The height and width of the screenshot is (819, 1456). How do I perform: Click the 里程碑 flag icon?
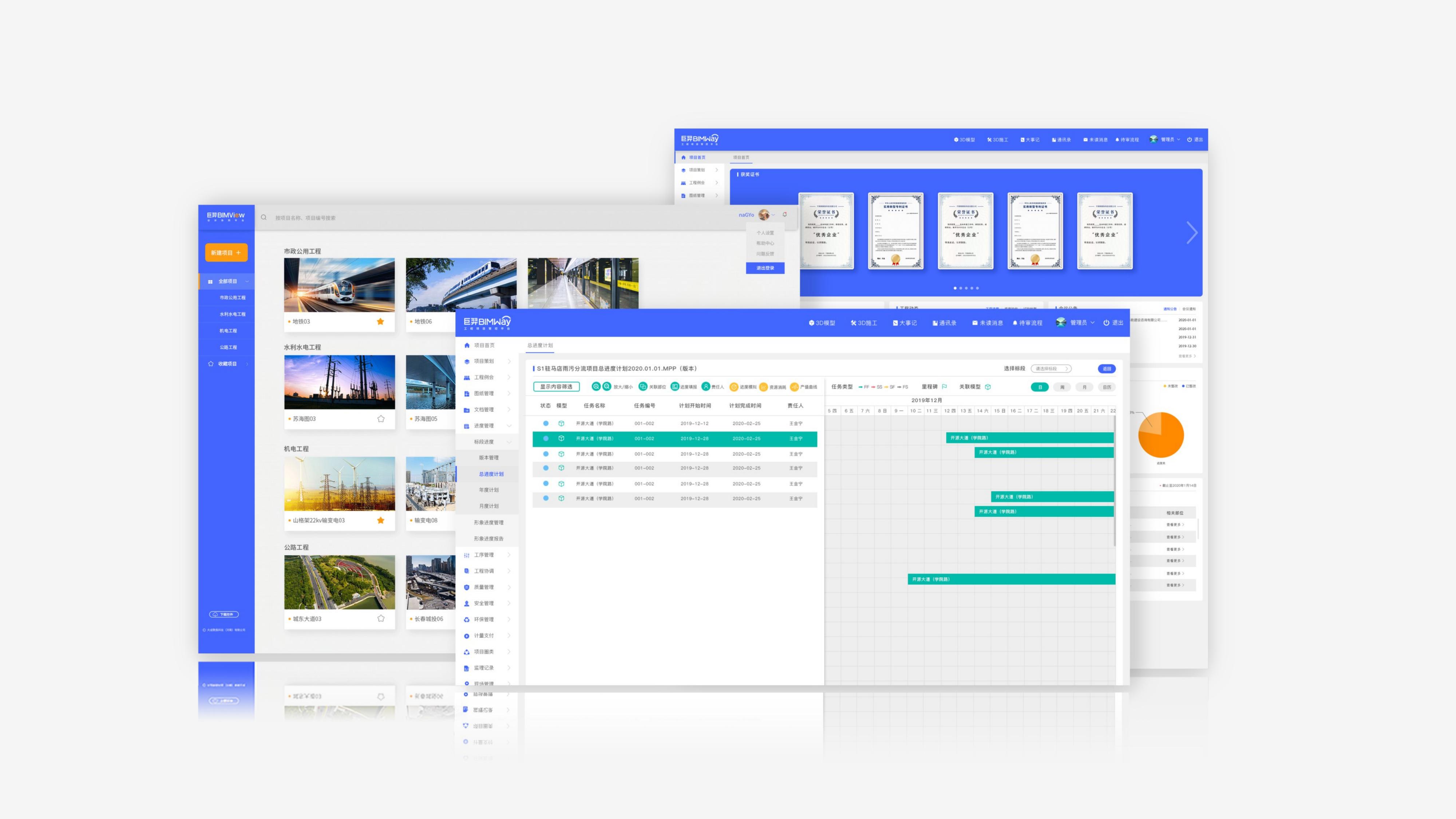click(945, 387)
